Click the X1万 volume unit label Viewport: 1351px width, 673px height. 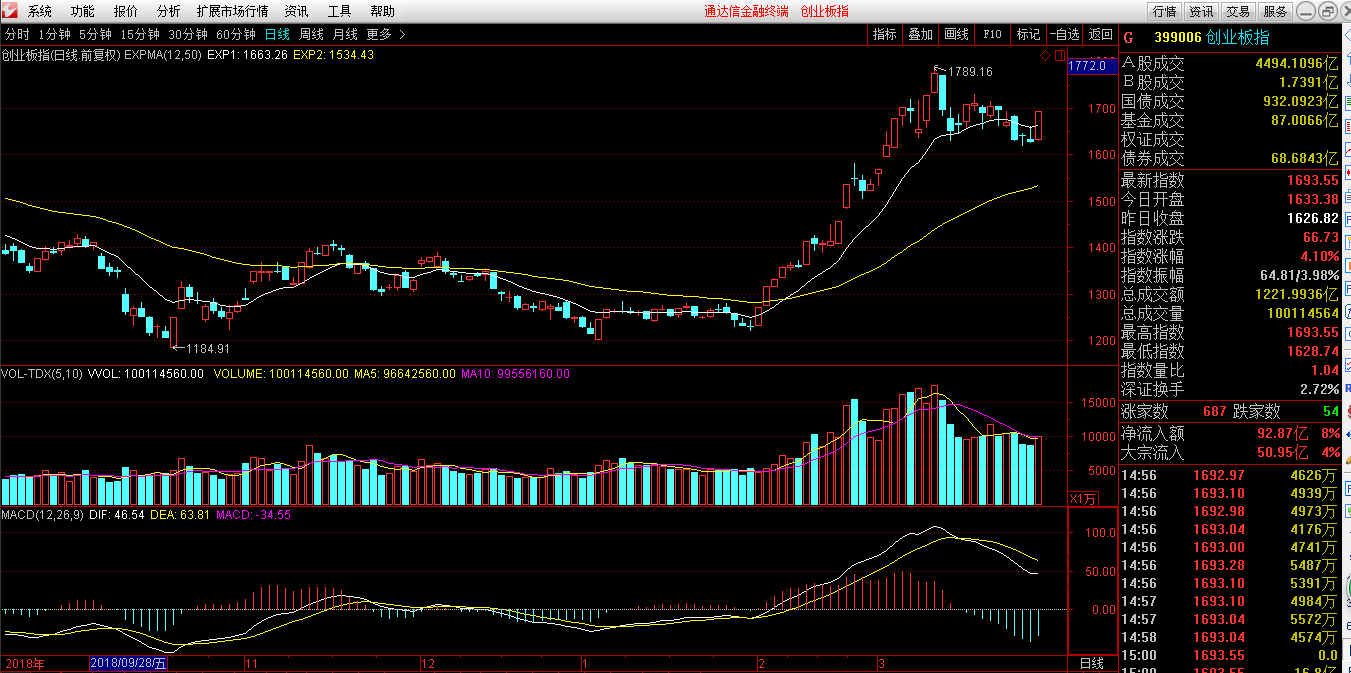[x=1082, y=498]
